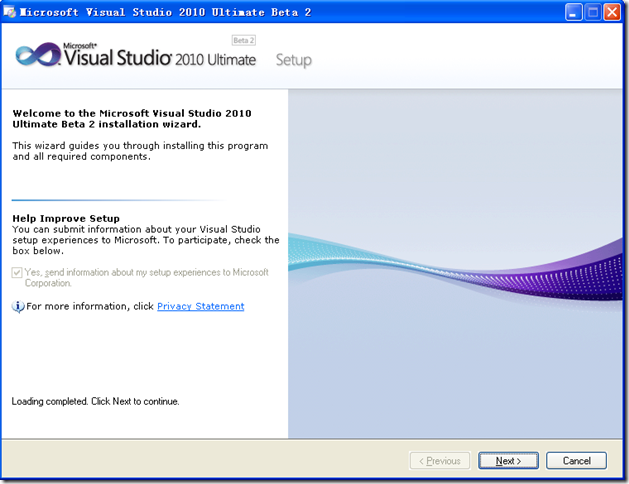Image resolution: width=629 pixels, height=484 pixels.
Task: Click the Beta 2 badge
Action: tap(243, 40)
